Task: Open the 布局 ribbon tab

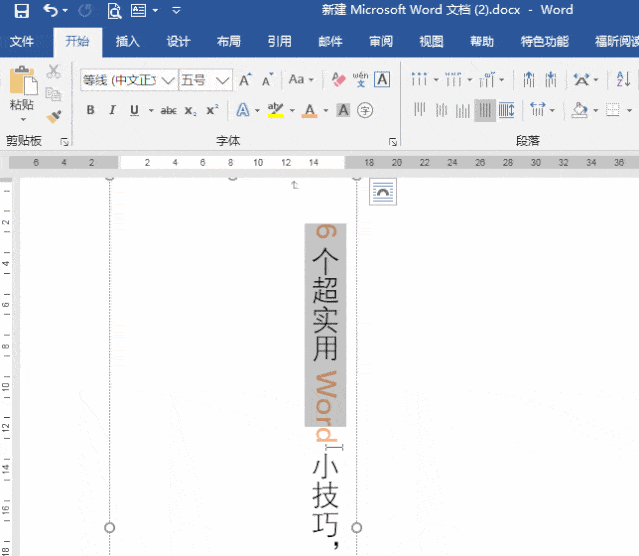Action: (x=229, y=41)
